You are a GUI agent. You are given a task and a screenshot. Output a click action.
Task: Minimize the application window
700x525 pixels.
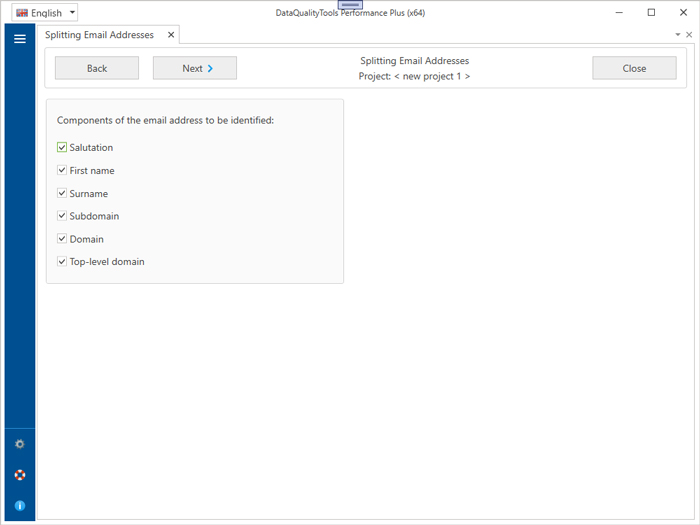tap(619, 12)
